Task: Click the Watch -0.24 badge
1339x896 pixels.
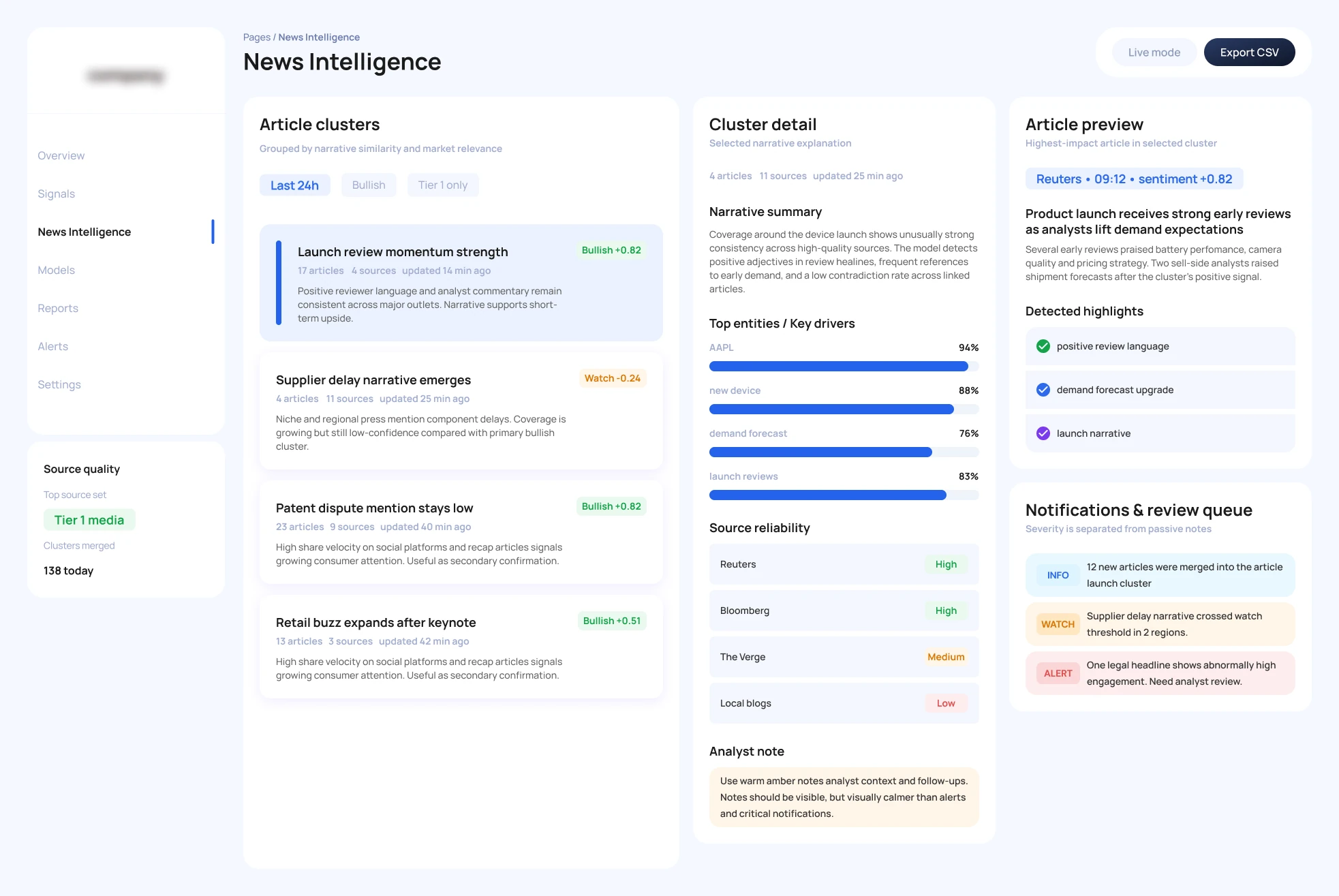Action: (x=613, y=378)
